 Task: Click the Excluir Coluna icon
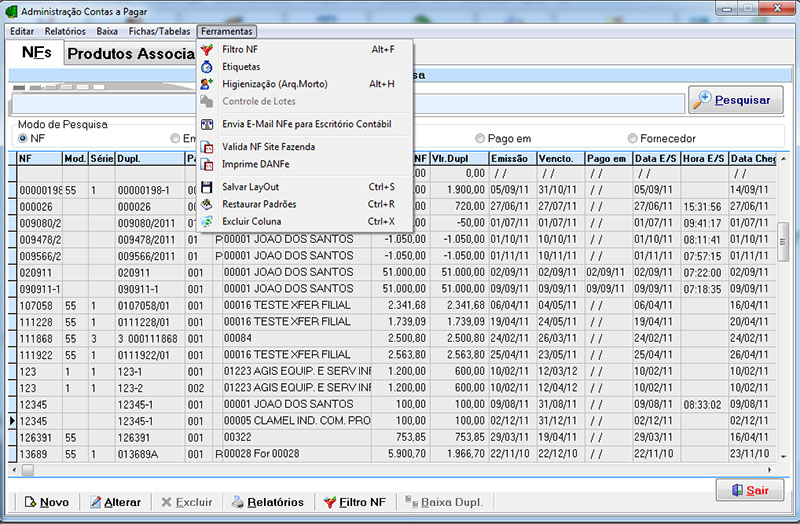click(207, 221)
